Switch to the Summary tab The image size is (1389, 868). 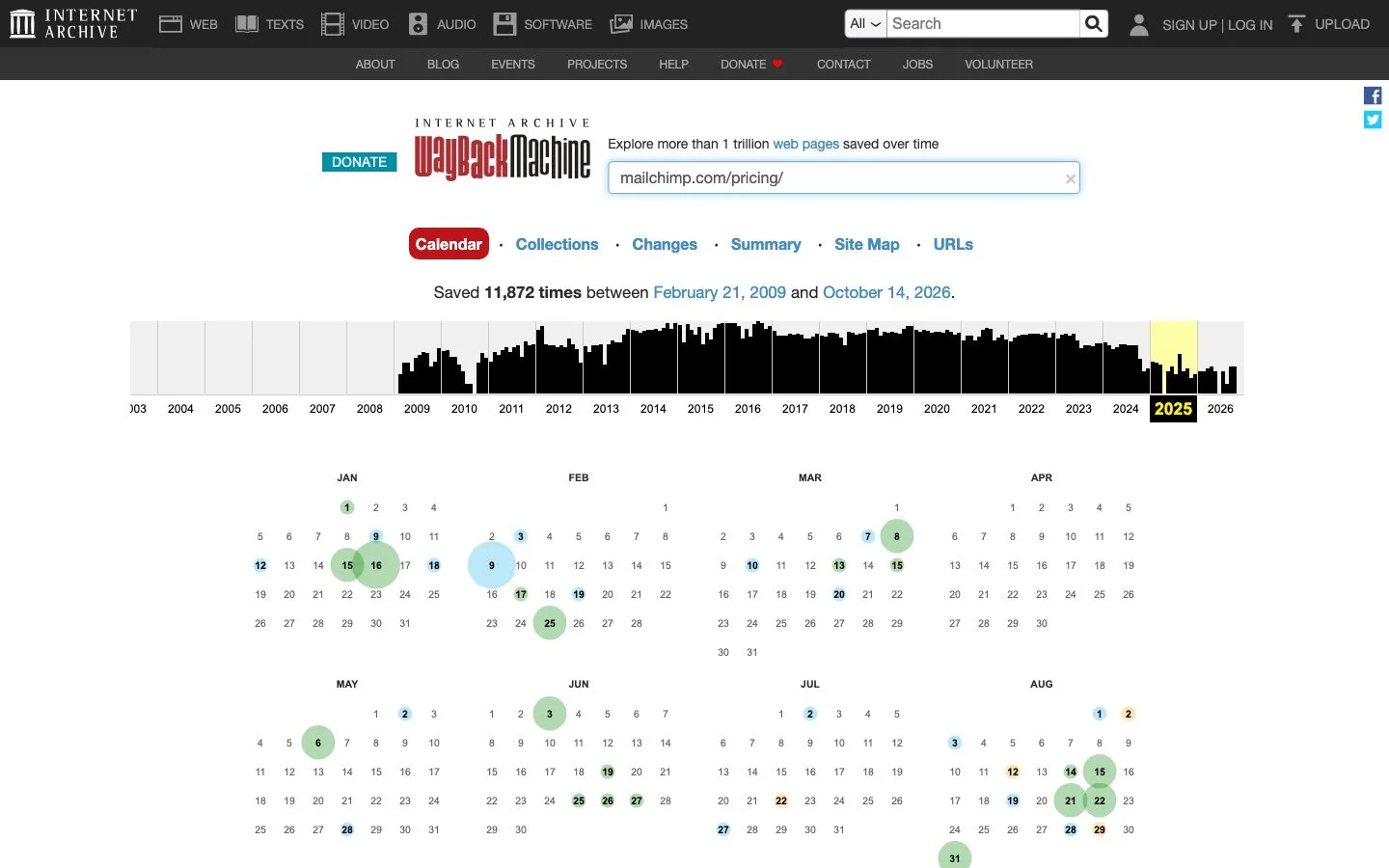tap(766, 244)
